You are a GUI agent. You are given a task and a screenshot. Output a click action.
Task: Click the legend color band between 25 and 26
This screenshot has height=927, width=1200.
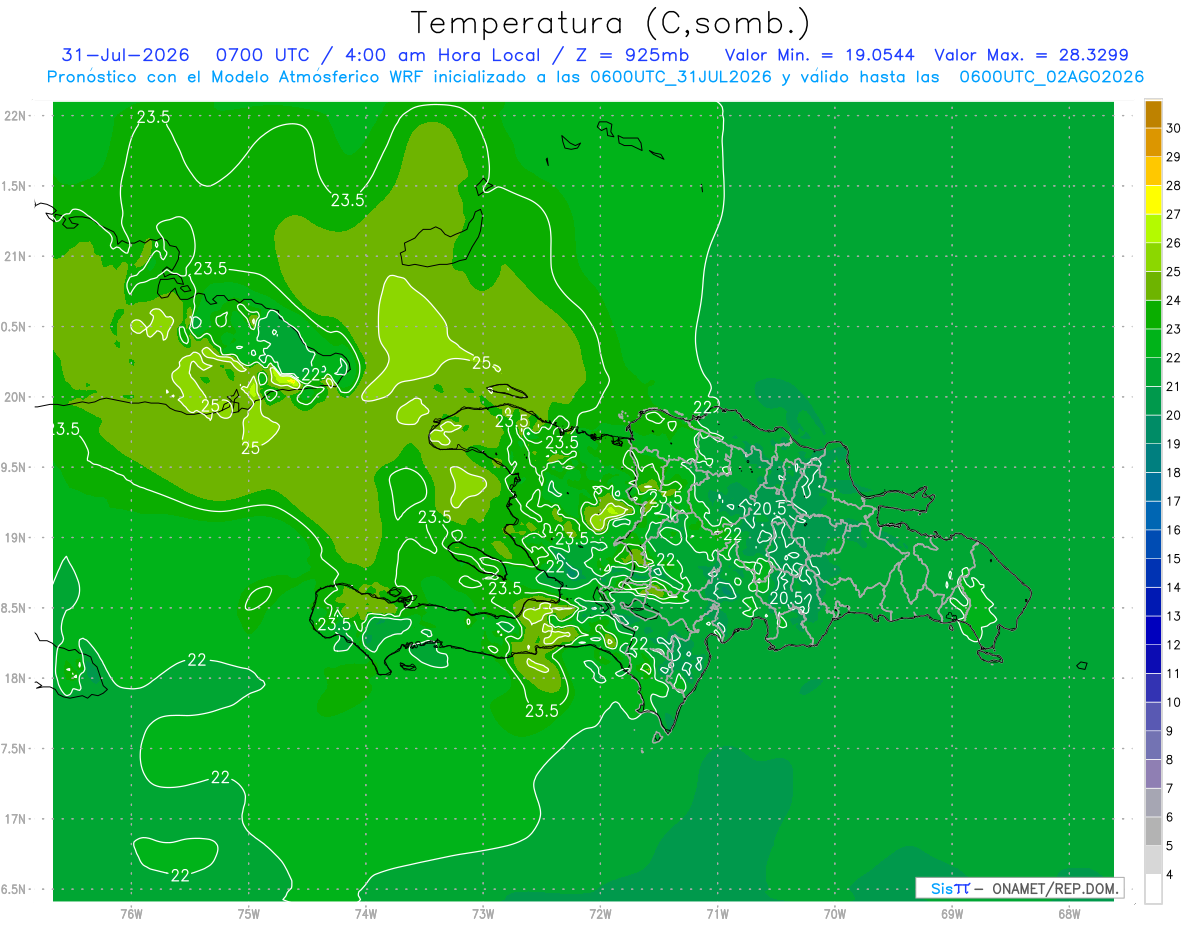pos(1153,258)
